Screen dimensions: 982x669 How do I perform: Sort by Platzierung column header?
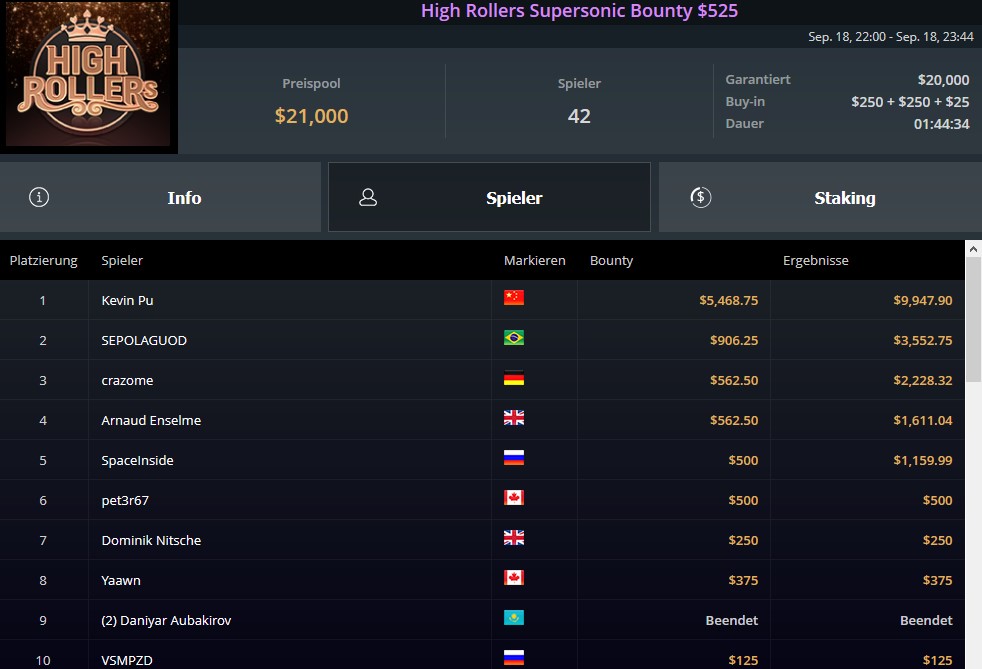[x=44, y=261]
